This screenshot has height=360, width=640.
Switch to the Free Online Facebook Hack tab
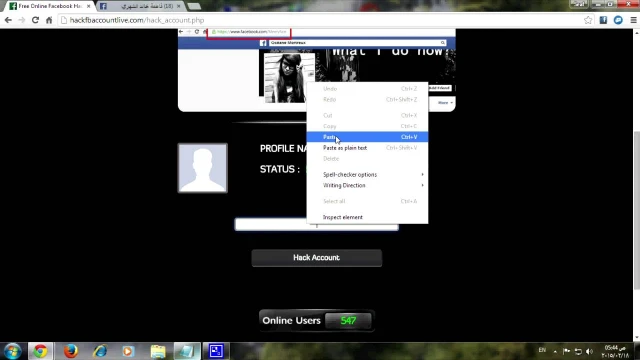click(50, 6)
